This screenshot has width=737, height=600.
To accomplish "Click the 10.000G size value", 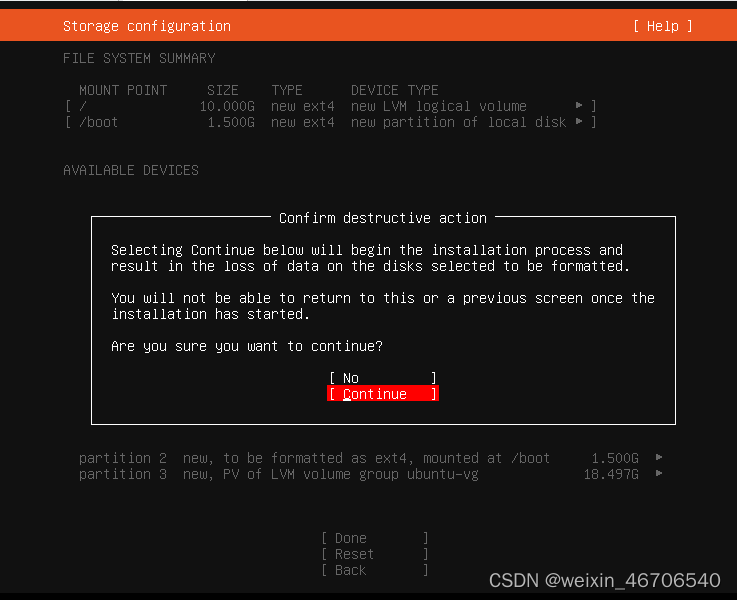I will (x=227, y=106).
